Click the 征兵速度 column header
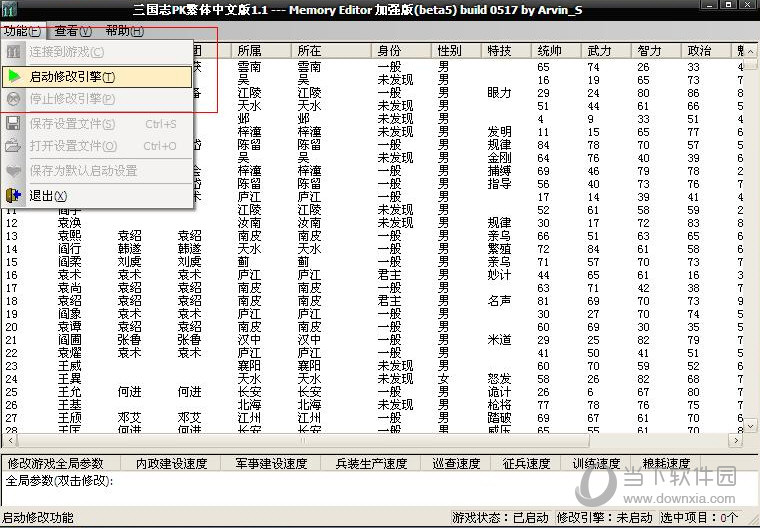 pyautogui.click(x=525, y=464)
